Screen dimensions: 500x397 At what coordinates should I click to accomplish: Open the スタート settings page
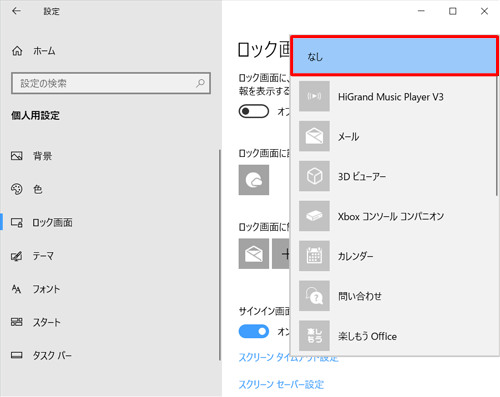[46, 322]
